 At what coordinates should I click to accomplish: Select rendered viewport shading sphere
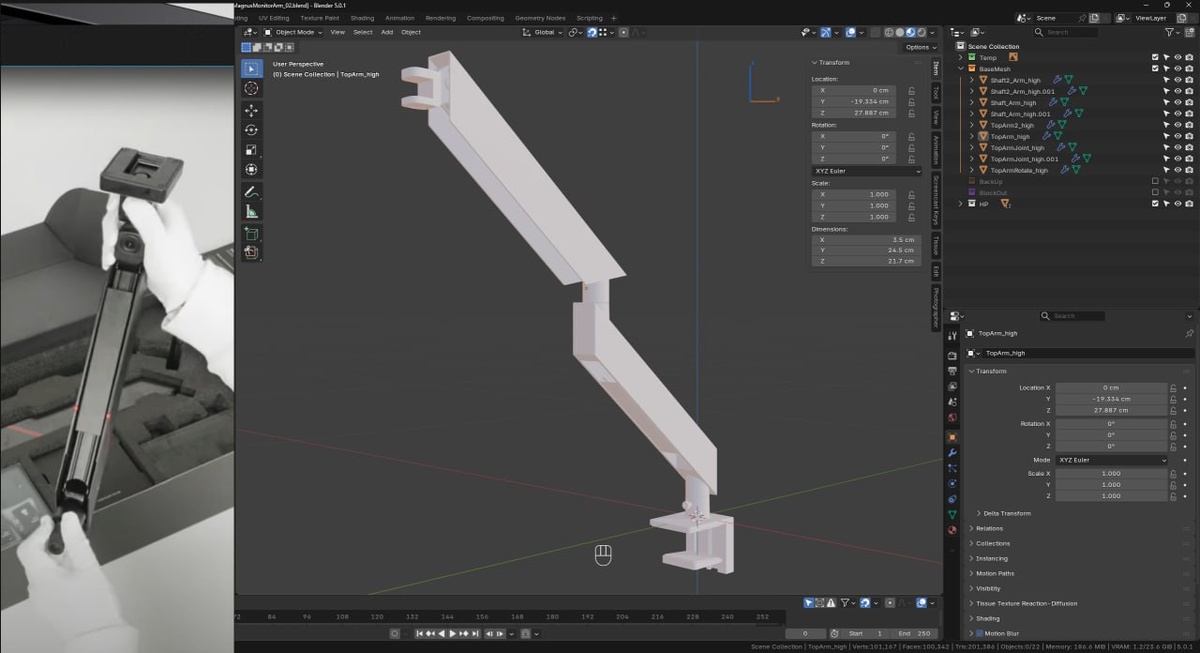tap(921, 32)
